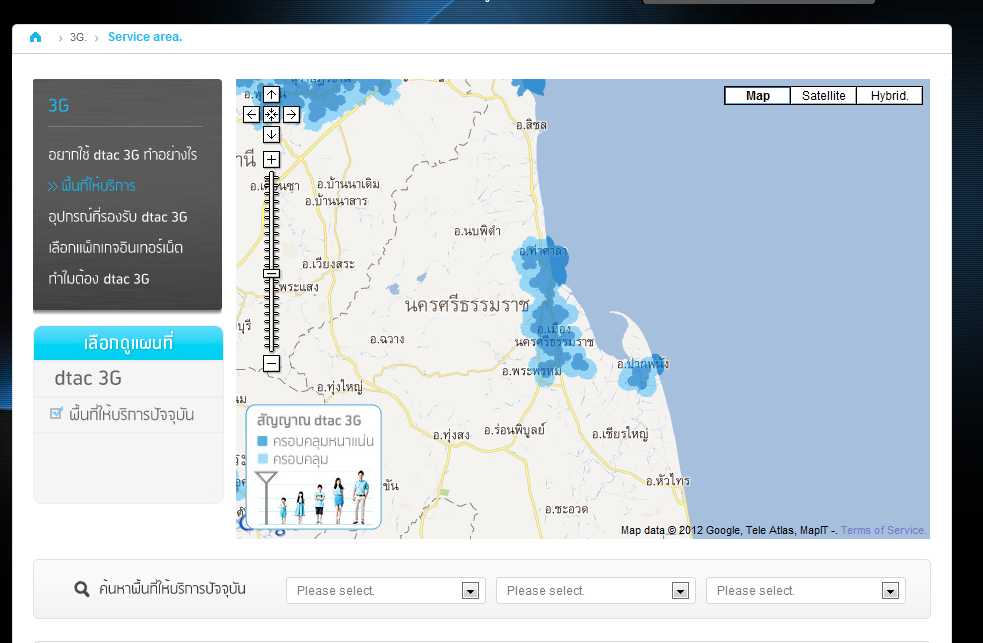Click the อ.ชะอวด label on map
This screenshot has height=643, width=983.
coord(567,509)
